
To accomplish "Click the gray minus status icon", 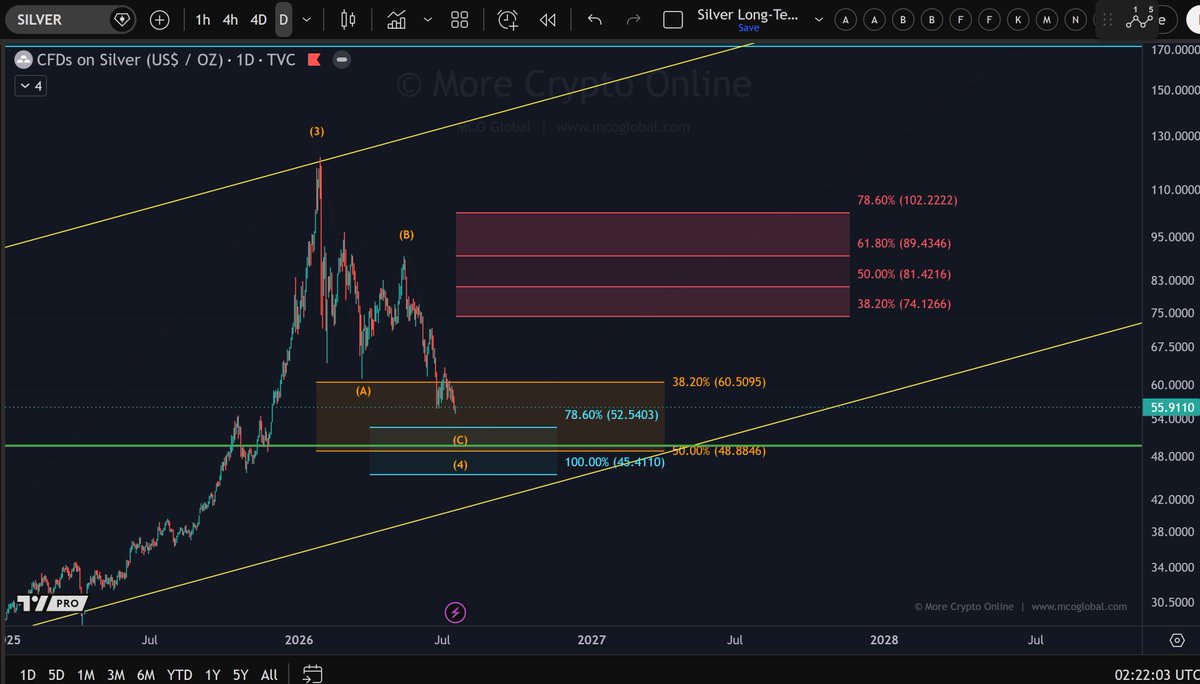I will click(341, 60).
